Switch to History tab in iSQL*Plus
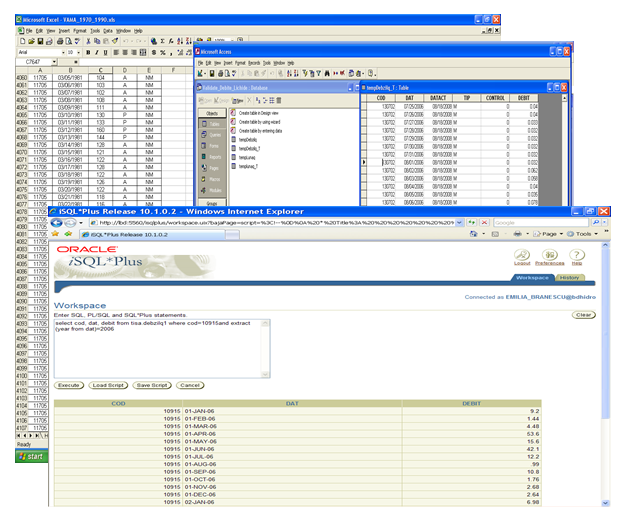 pyautogui.click(x=569, y=278)
